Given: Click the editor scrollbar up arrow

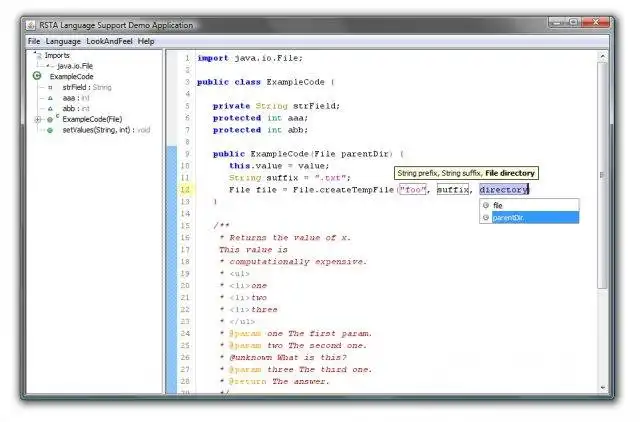Looking at the screenshot, I should (x=602, y=57).
